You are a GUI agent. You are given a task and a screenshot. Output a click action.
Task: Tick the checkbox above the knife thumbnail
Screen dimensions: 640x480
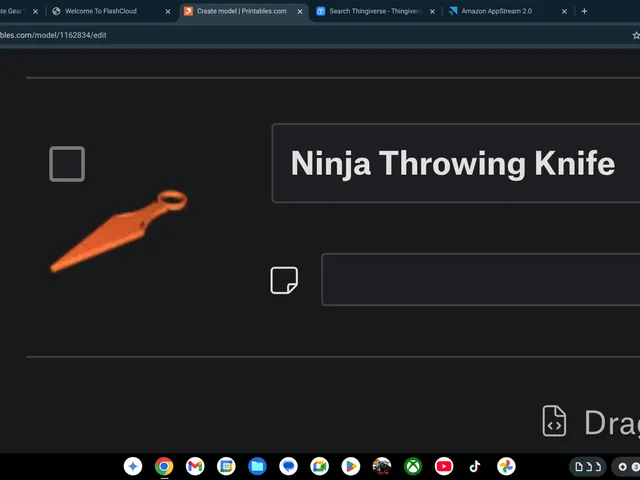point(67,164)
